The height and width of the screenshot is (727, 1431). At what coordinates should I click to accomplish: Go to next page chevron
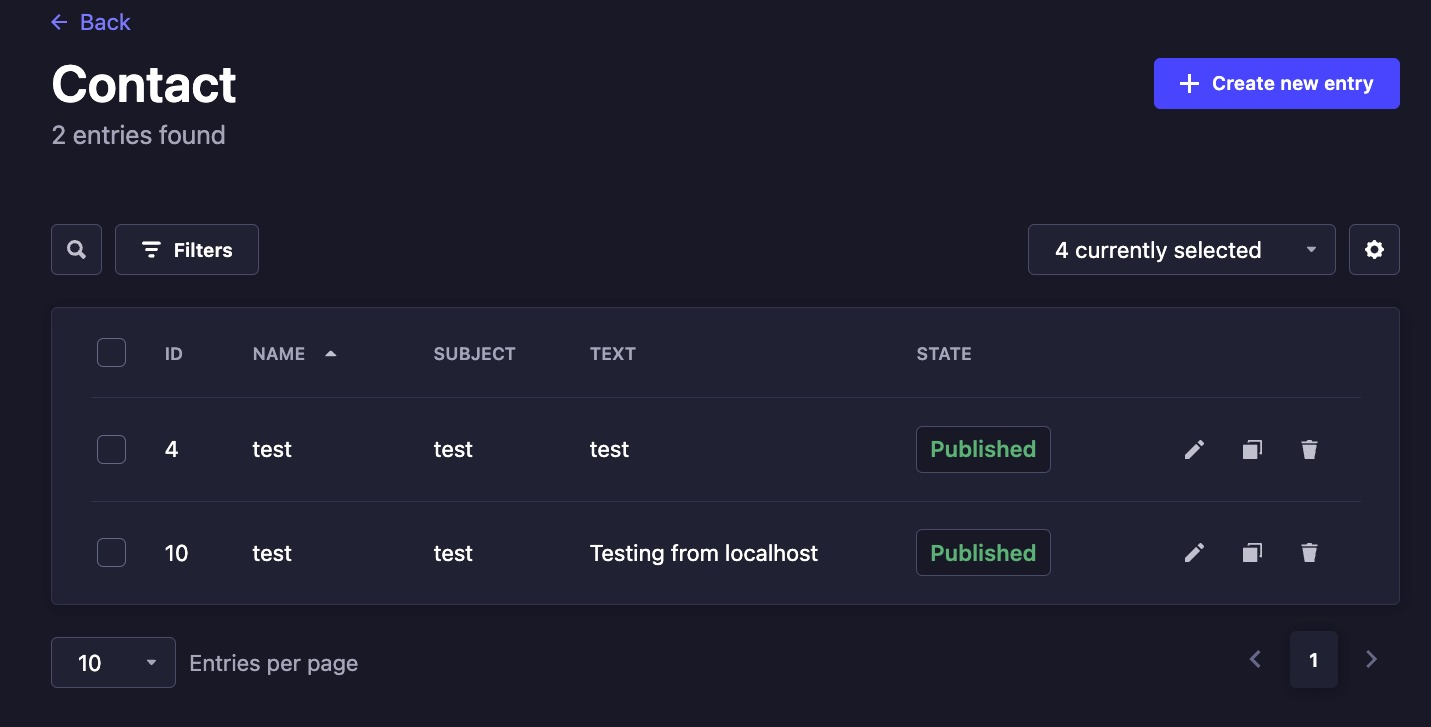[1372, 659]
